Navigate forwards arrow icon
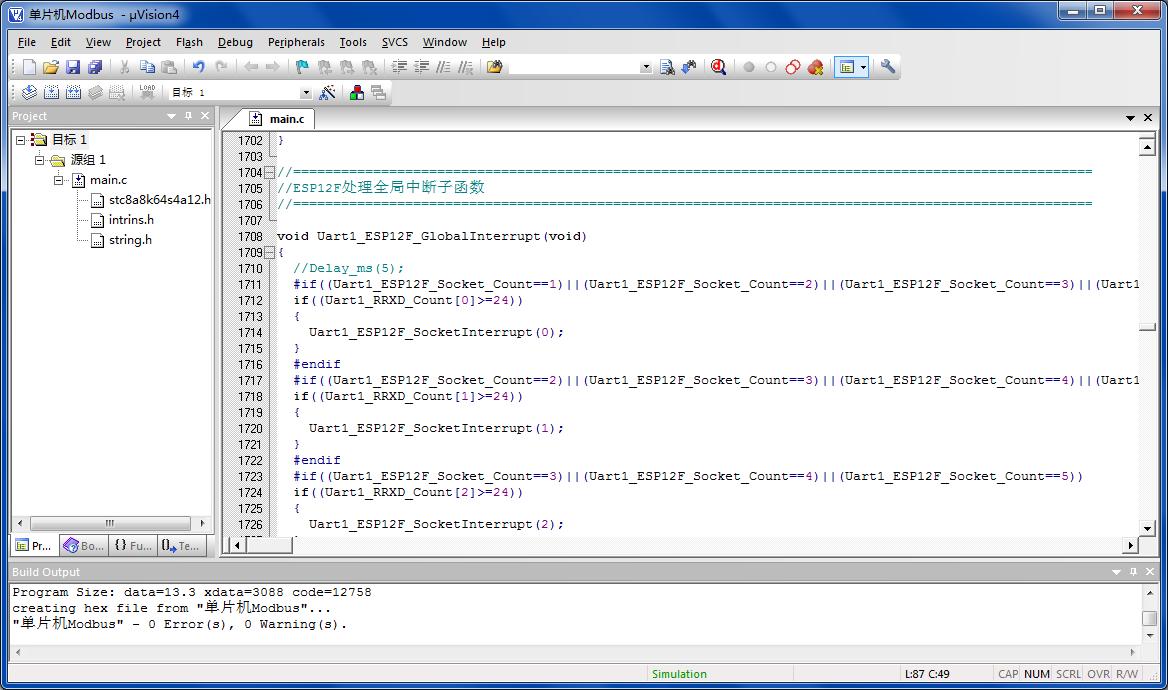Viewport: 1168px width, 690px height. (273, 67)
